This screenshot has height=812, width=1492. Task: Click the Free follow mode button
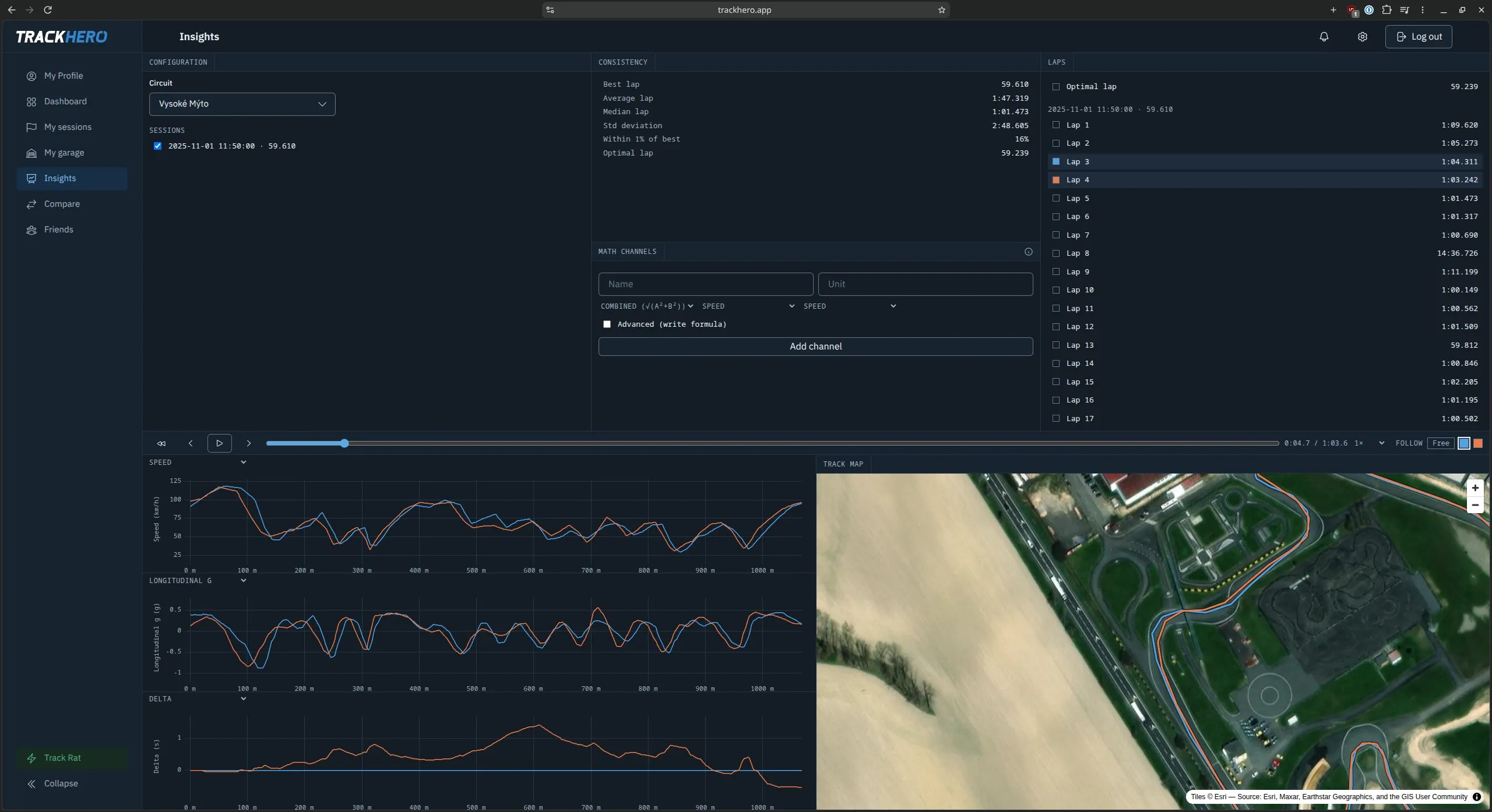1440,443
